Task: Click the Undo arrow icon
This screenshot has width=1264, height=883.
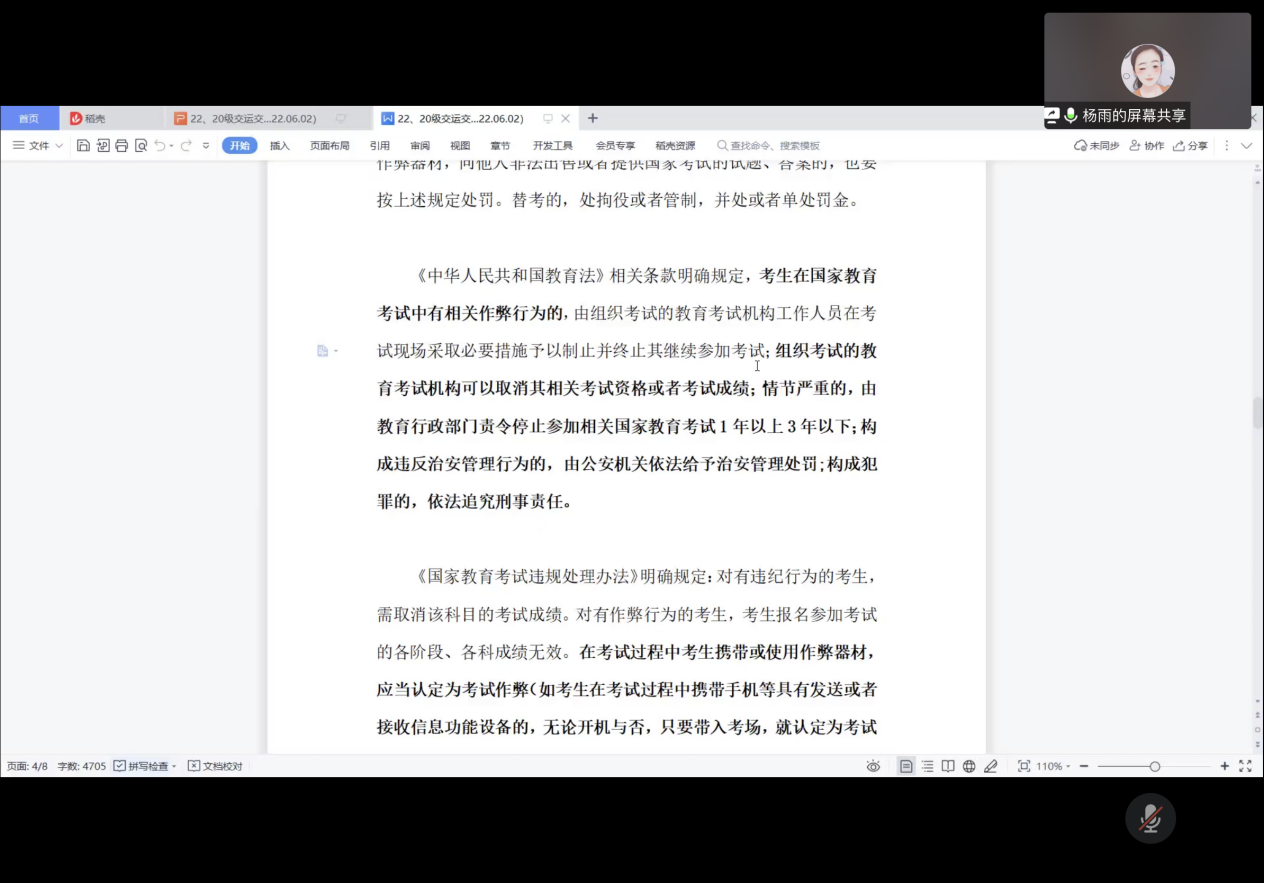Action: [160, 146]
